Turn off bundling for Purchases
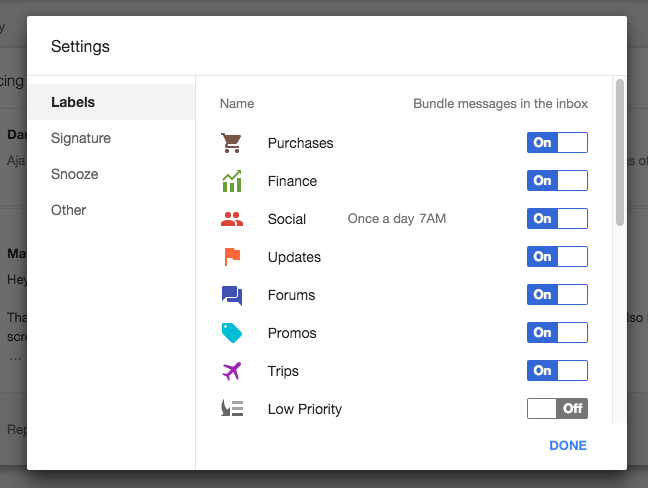 tap(557, 143)
